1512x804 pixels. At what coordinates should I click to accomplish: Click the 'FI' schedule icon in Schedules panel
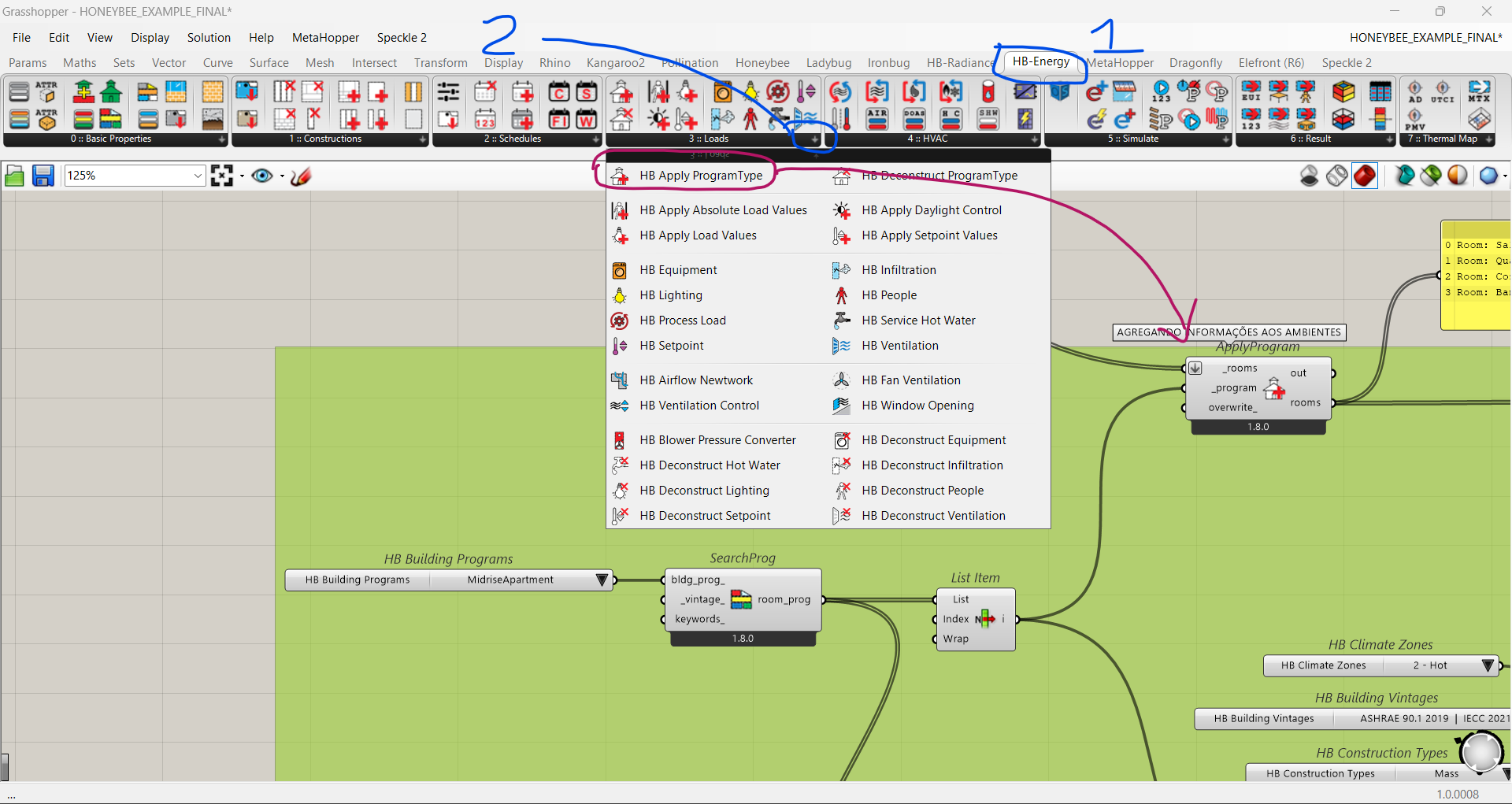[559, 120]
